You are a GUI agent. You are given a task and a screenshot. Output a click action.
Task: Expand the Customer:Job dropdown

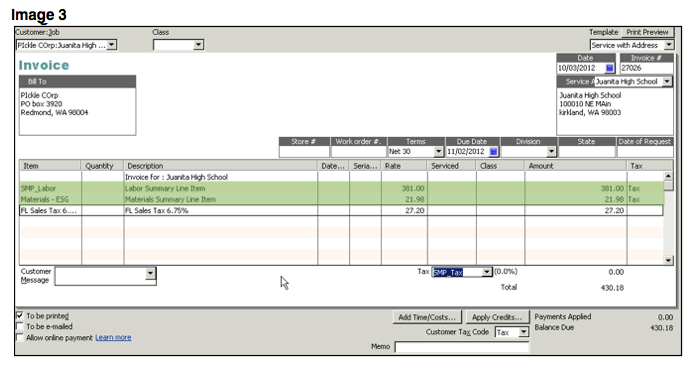[x=112, y=45]
